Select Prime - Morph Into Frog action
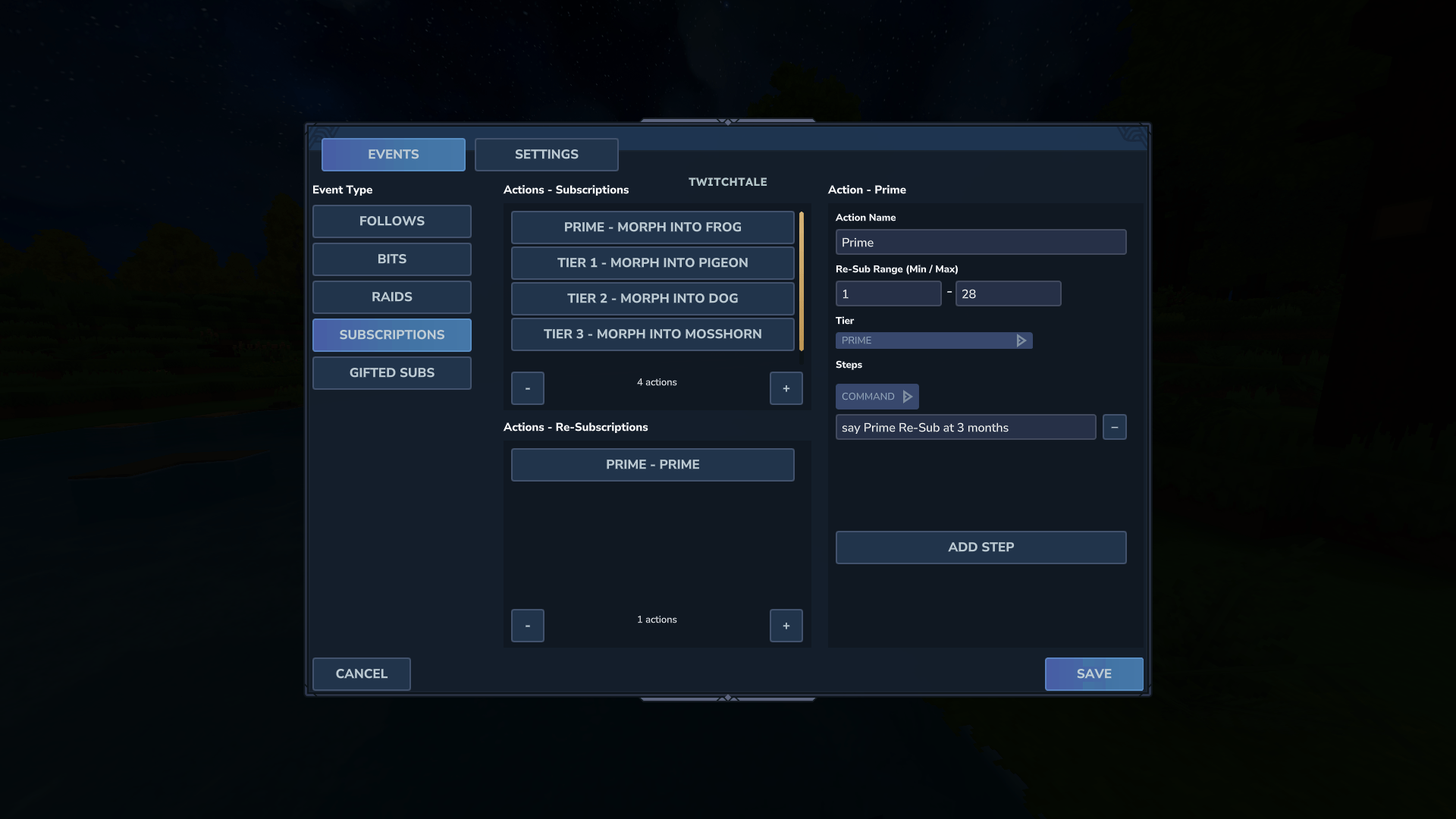Viewport: 1456px width, 819px height. coord(652,227)
